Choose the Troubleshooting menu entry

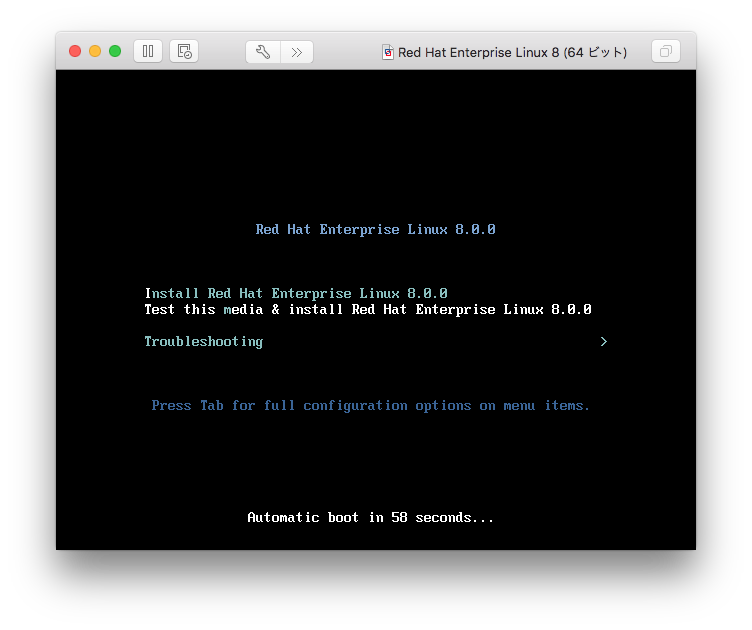point(203,341)
